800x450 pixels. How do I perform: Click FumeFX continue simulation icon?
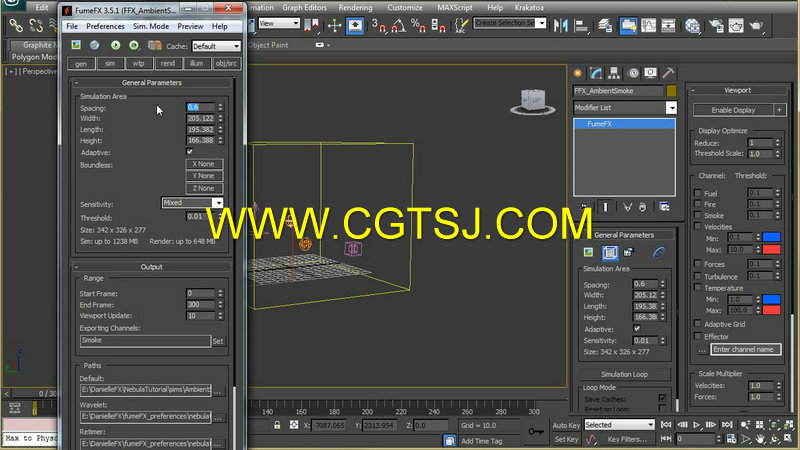coord(134,45)
